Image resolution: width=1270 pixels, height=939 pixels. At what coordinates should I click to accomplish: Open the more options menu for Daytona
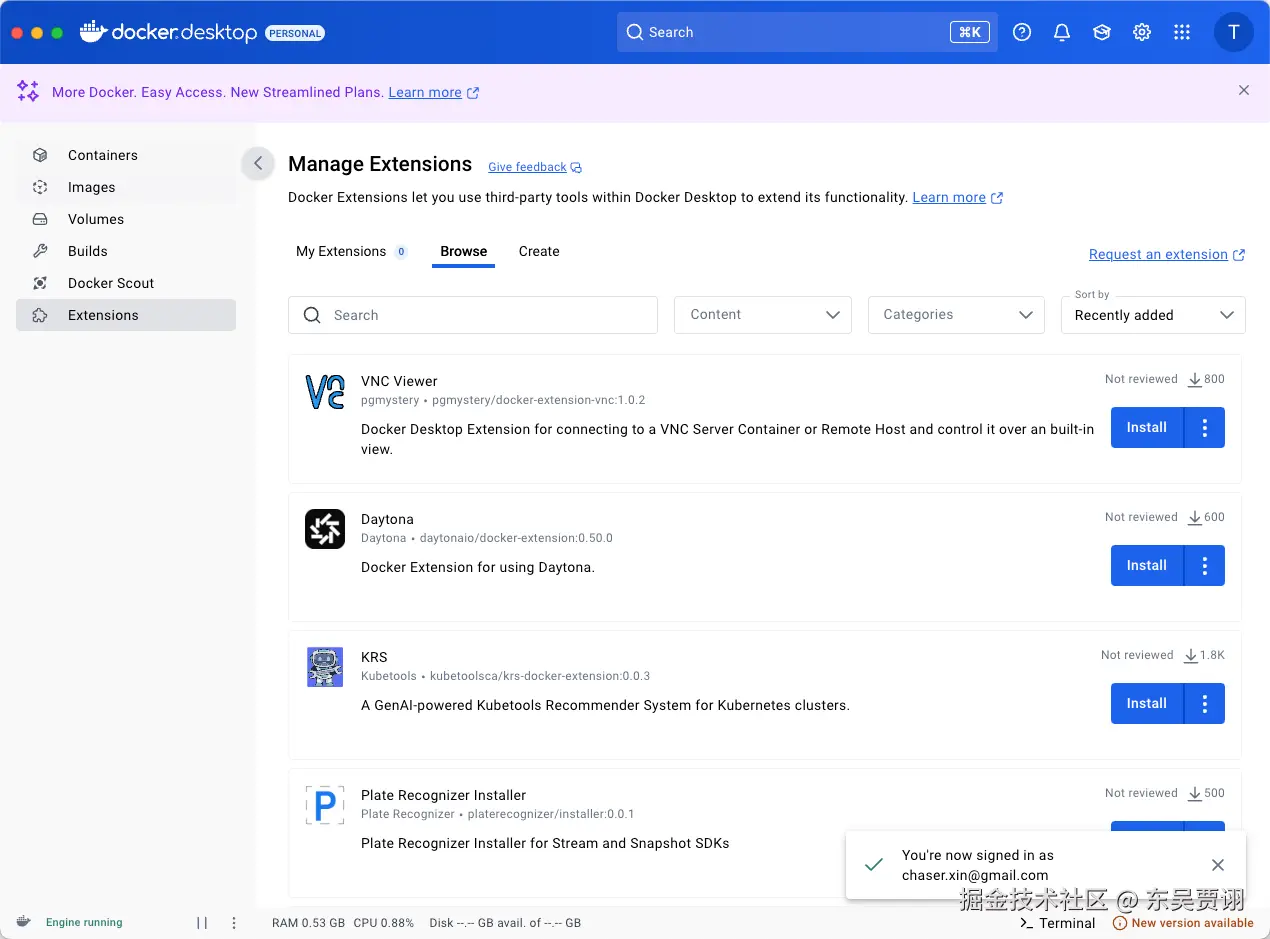[x=1205, y=566]
